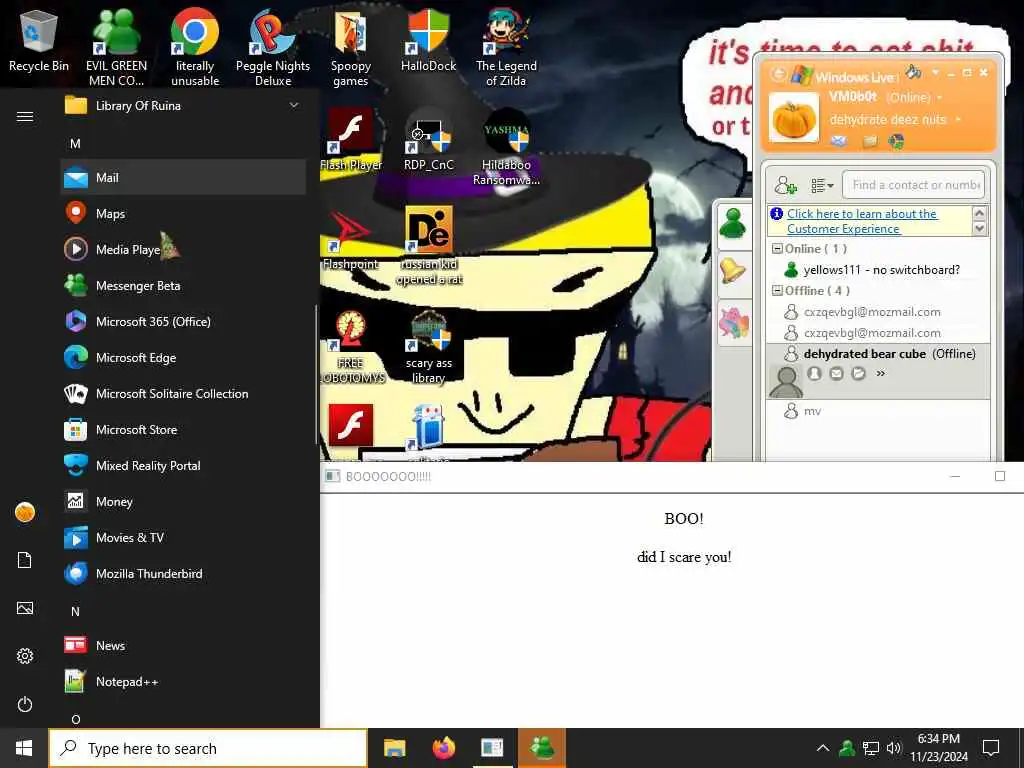
Task: Launch Notepad++ from Start menu
Action: 183,681
